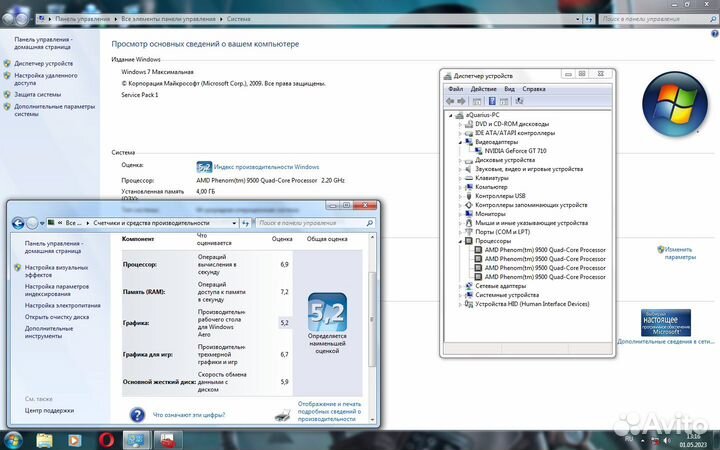Click the print performance details link

click(x=329, y=411)
